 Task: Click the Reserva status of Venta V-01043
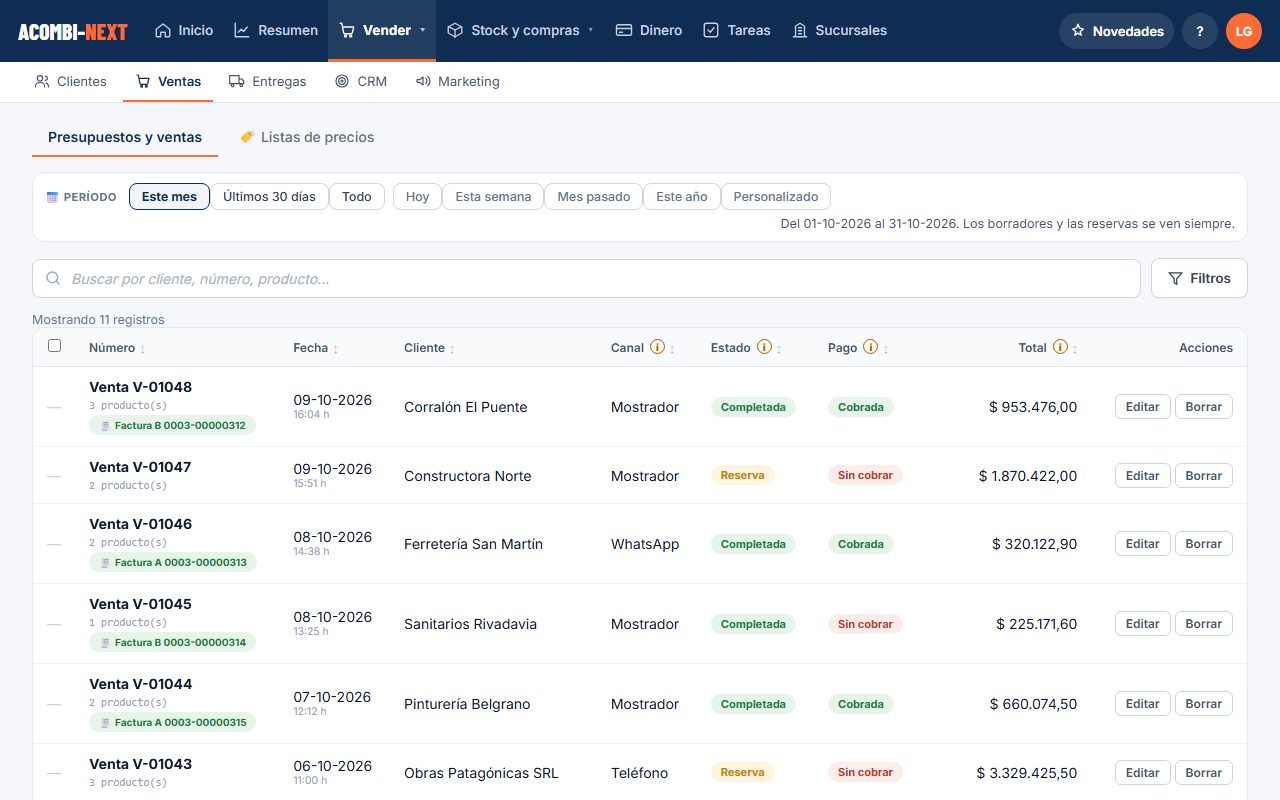742,772
